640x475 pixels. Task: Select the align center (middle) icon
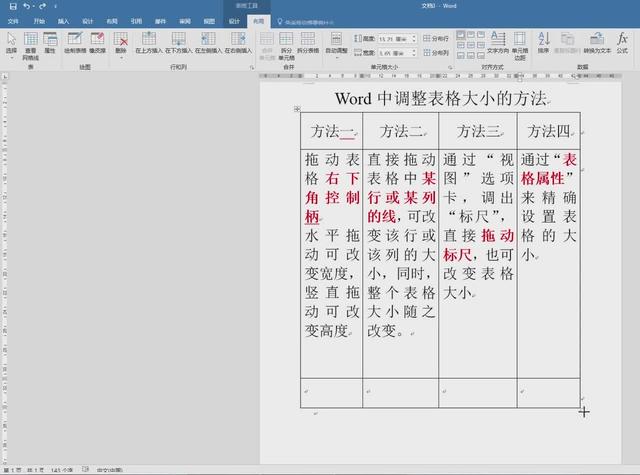pos(471,45)
